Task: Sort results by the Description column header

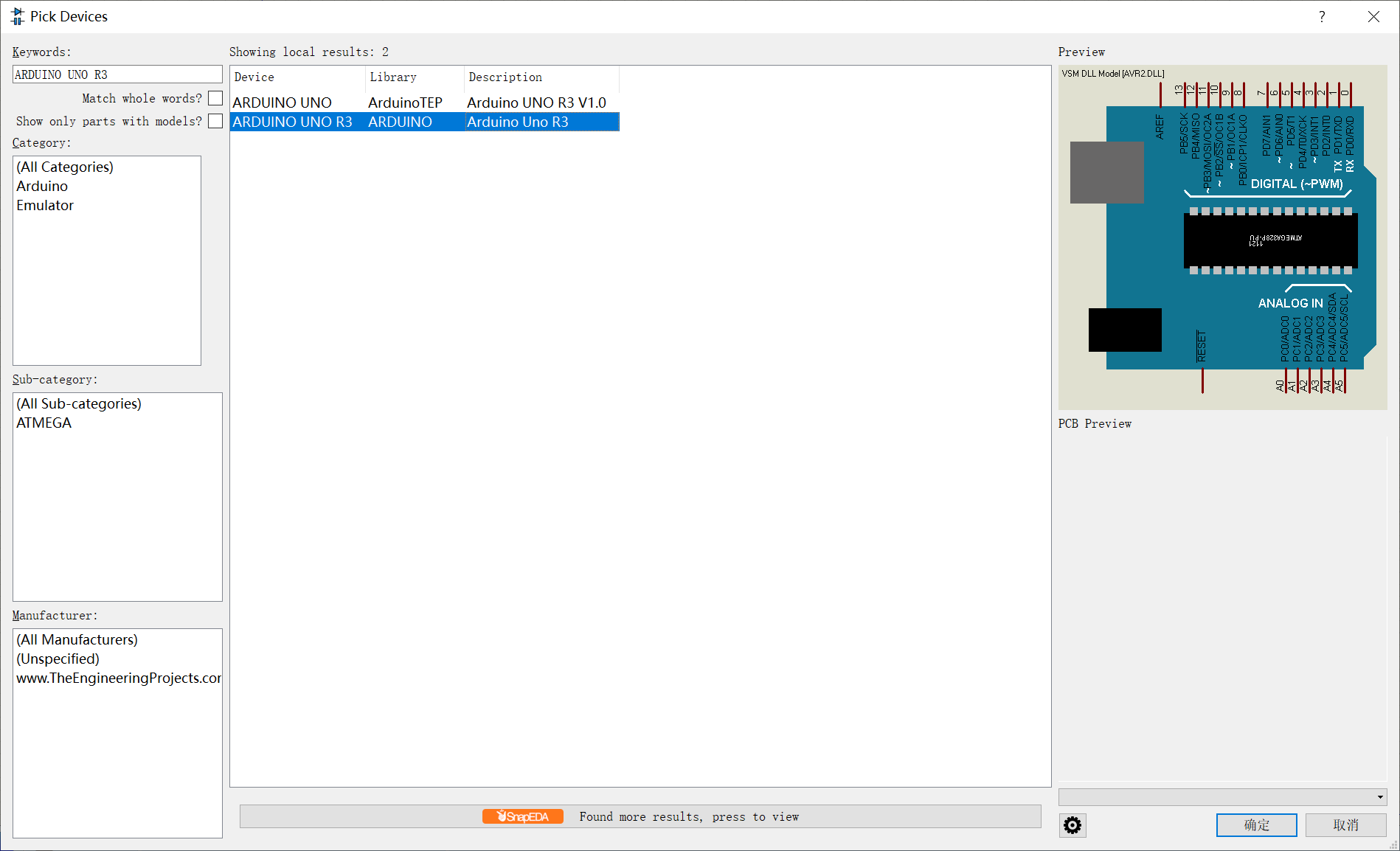Action: click(505, 77)
